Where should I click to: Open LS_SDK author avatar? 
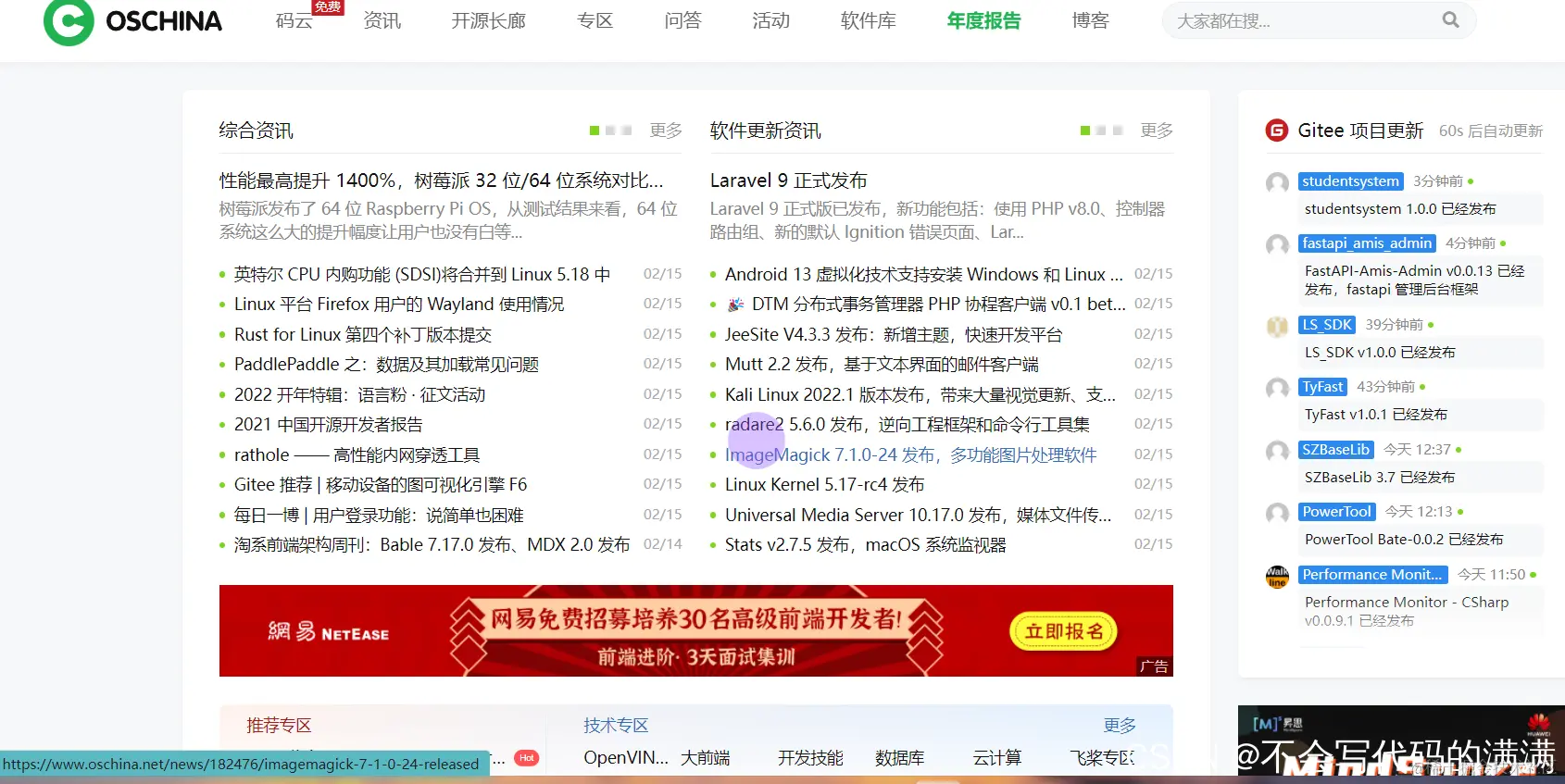(x=1277, y=326)
